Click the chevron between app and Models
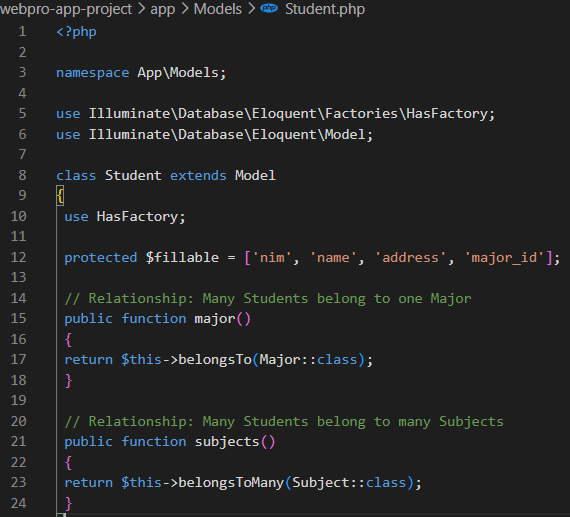Image resolution: width=570 pixels, height=517 pixels. tap(185, 9)
